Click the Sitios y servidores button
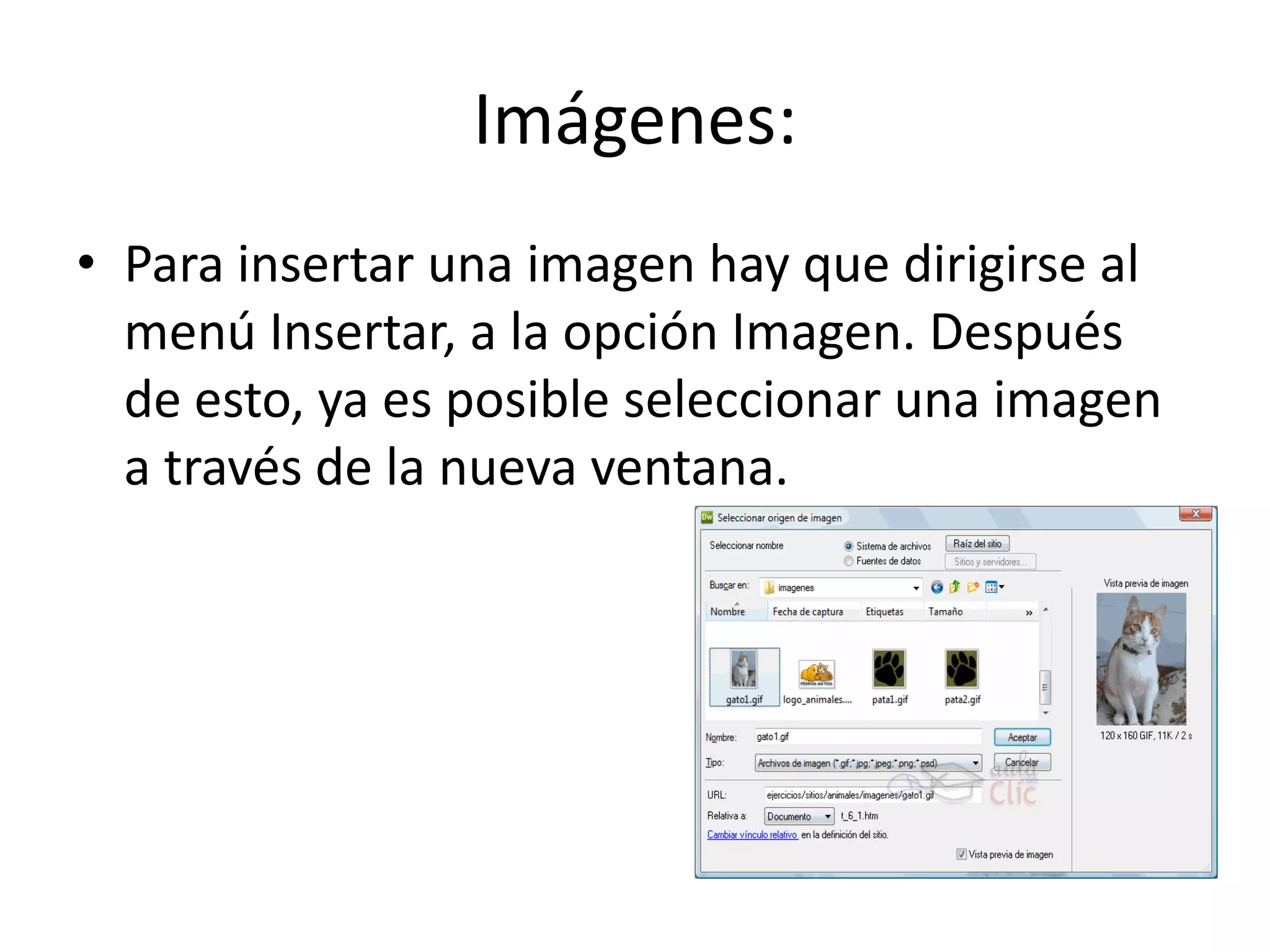The image size is (1270, 952). point(990,562)
